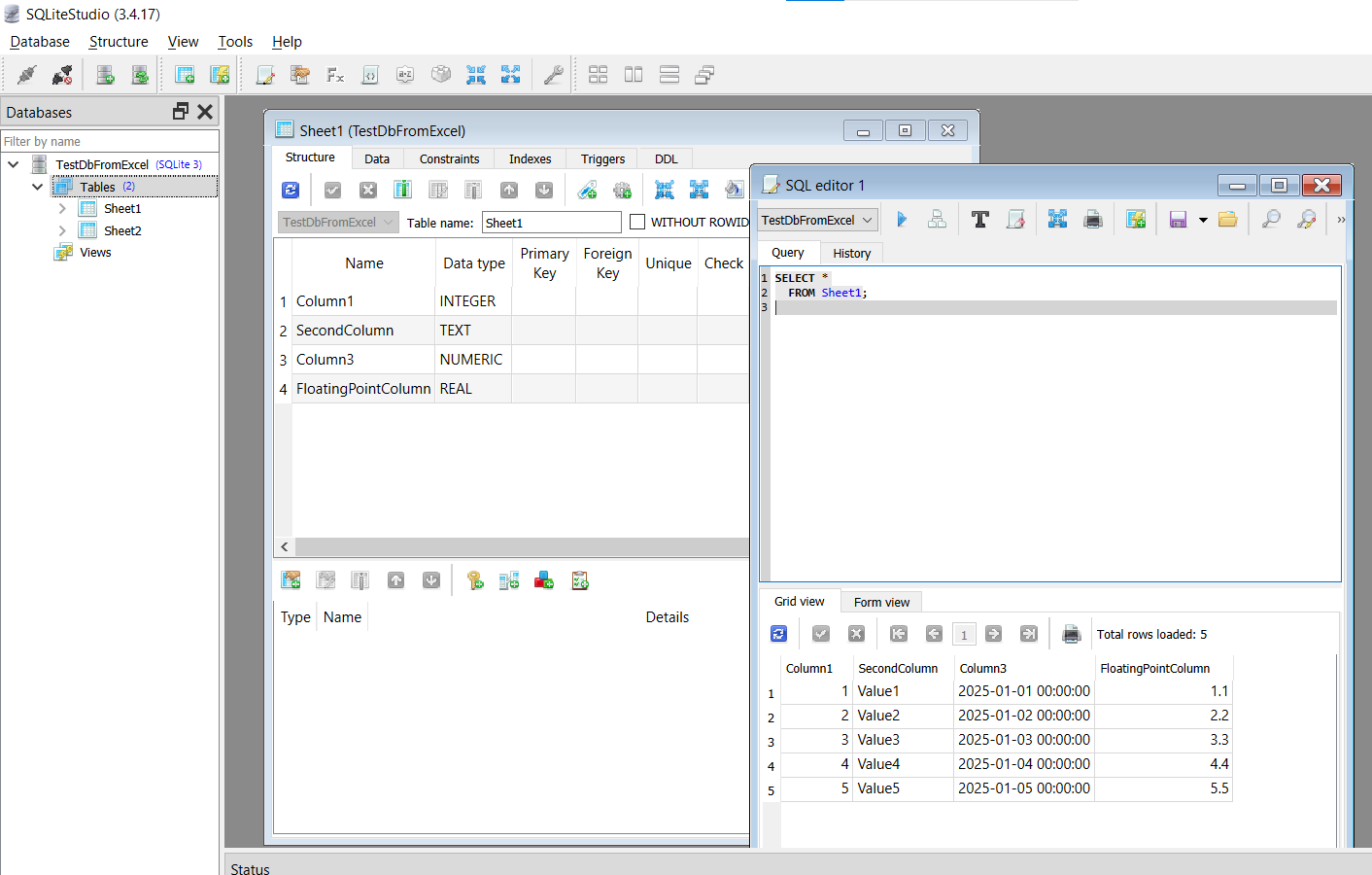
Task: Select Sheet2 in the databases tree
Action: click(x=122, y=230)
